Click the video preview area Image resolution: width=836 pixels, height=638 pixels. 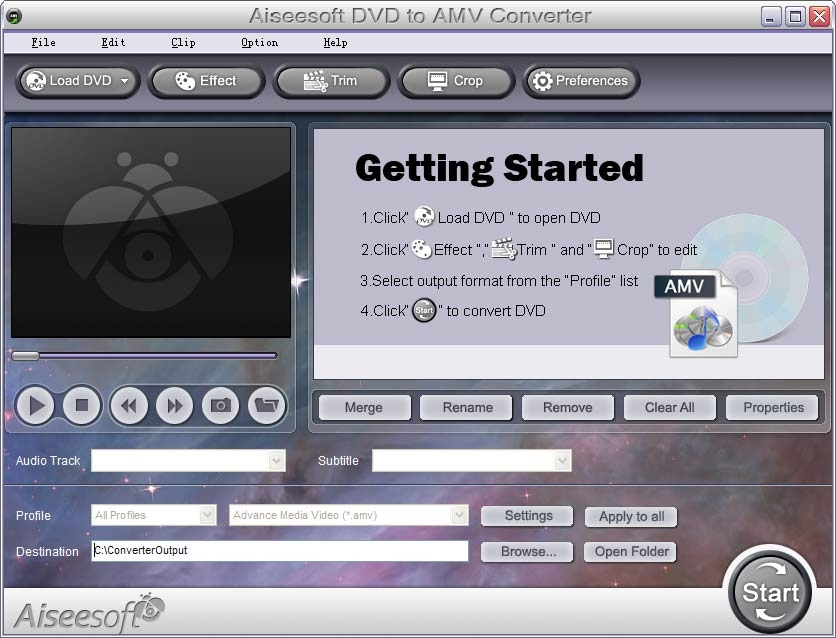tap(151, 232)
